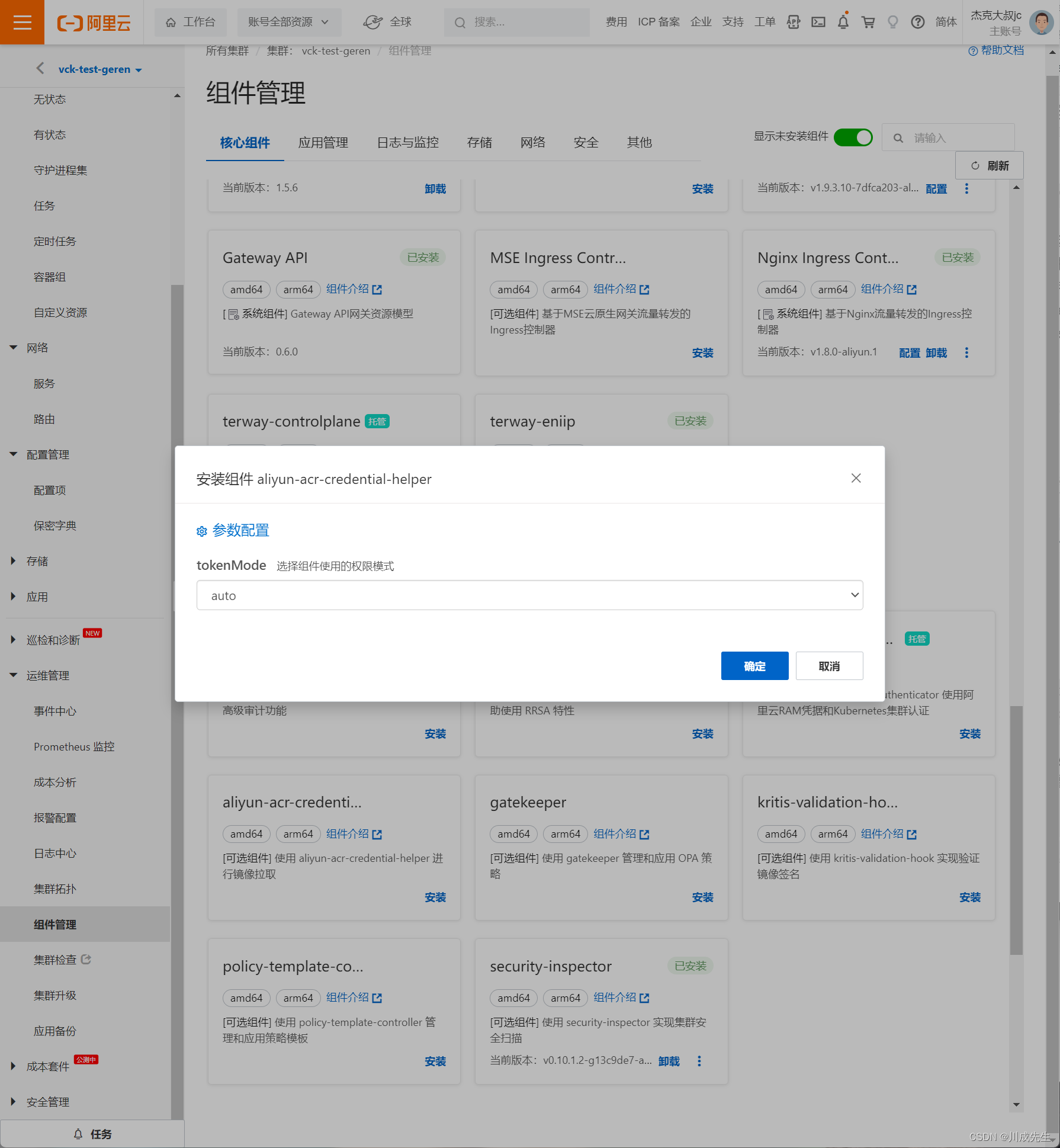Install aliyun-acr-credential component card
The image size is (1060, 1148).
tap(435, 897)
